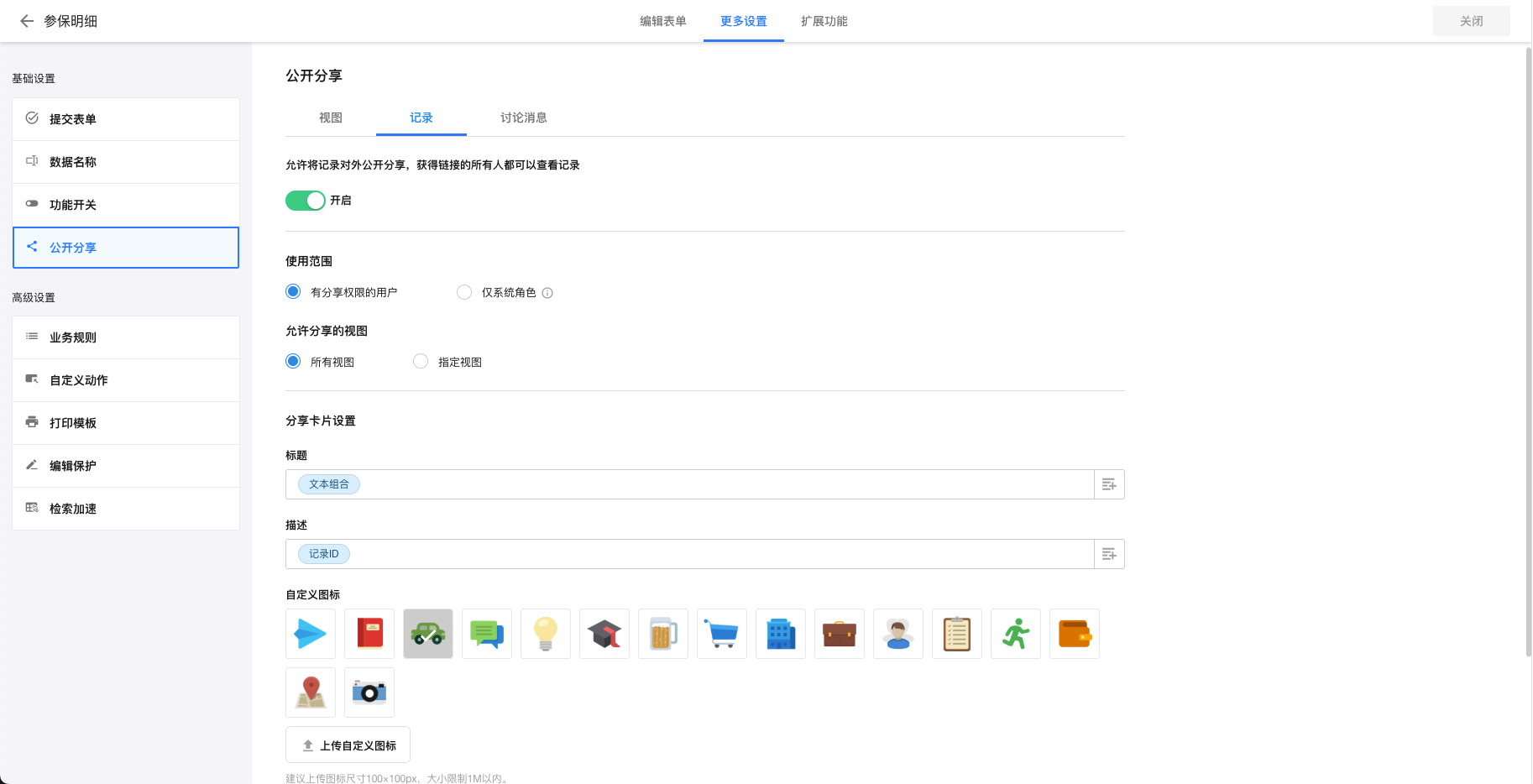Select the map pin custom icon
1533x784 pixels.
[311, 693]
